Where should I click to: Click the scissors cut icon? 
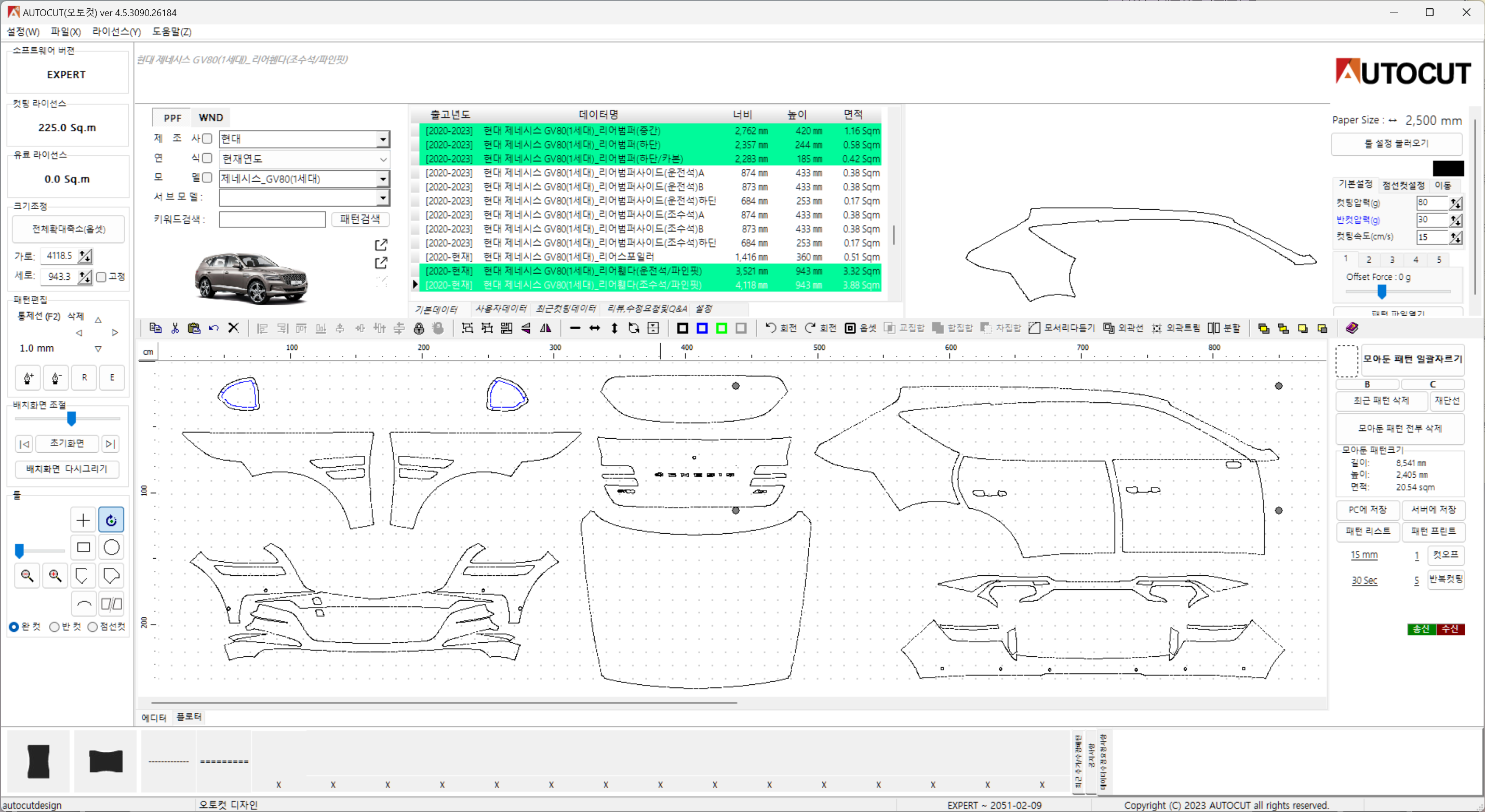click(175, 328)
